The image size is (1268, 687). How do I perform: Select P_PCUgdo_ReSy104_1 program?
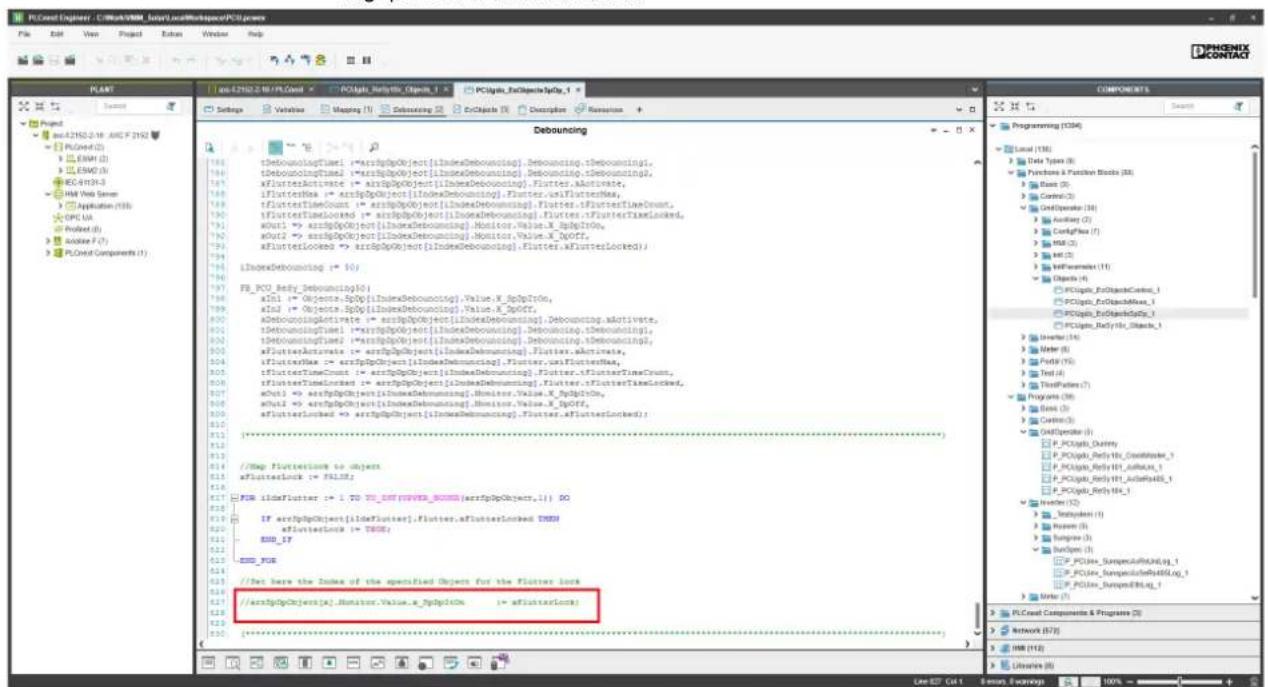(1088, 490)
